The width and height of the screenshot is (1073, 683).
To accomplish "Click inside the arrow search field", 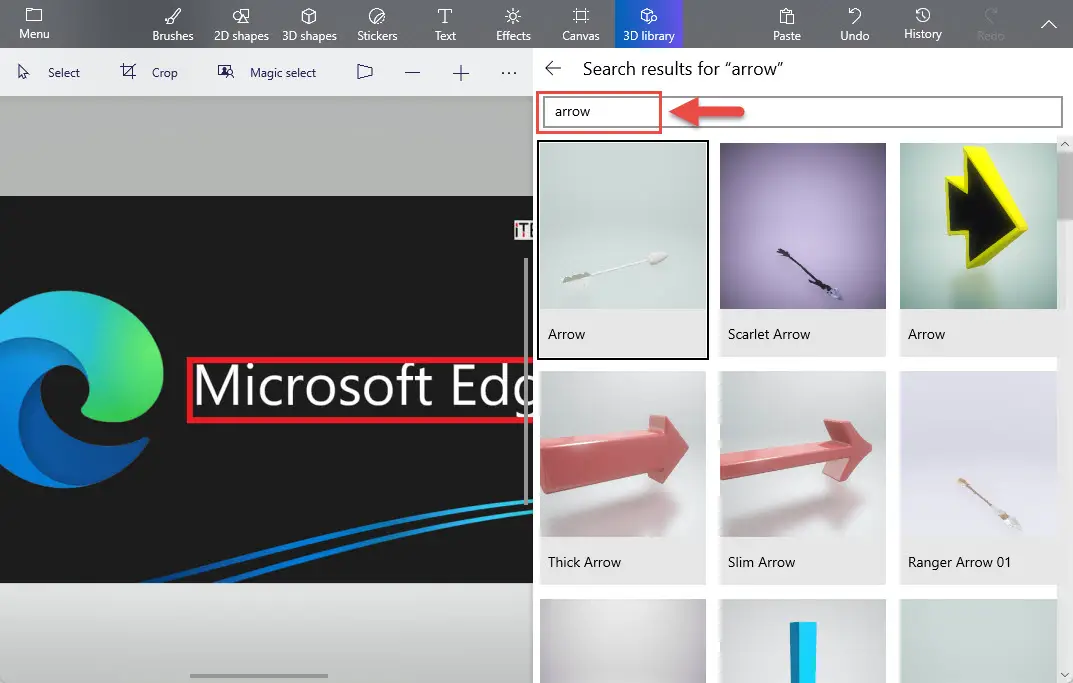I will click(598, 111).
